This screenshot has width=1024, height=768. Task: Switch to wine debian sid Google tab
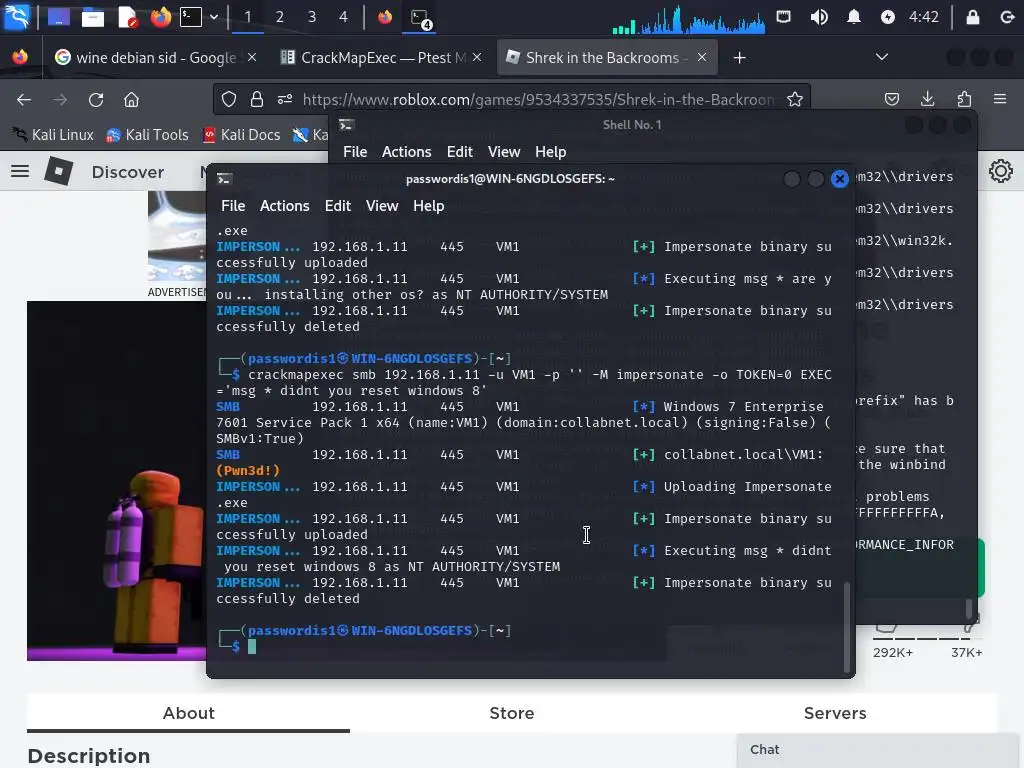tap(155, 57)
